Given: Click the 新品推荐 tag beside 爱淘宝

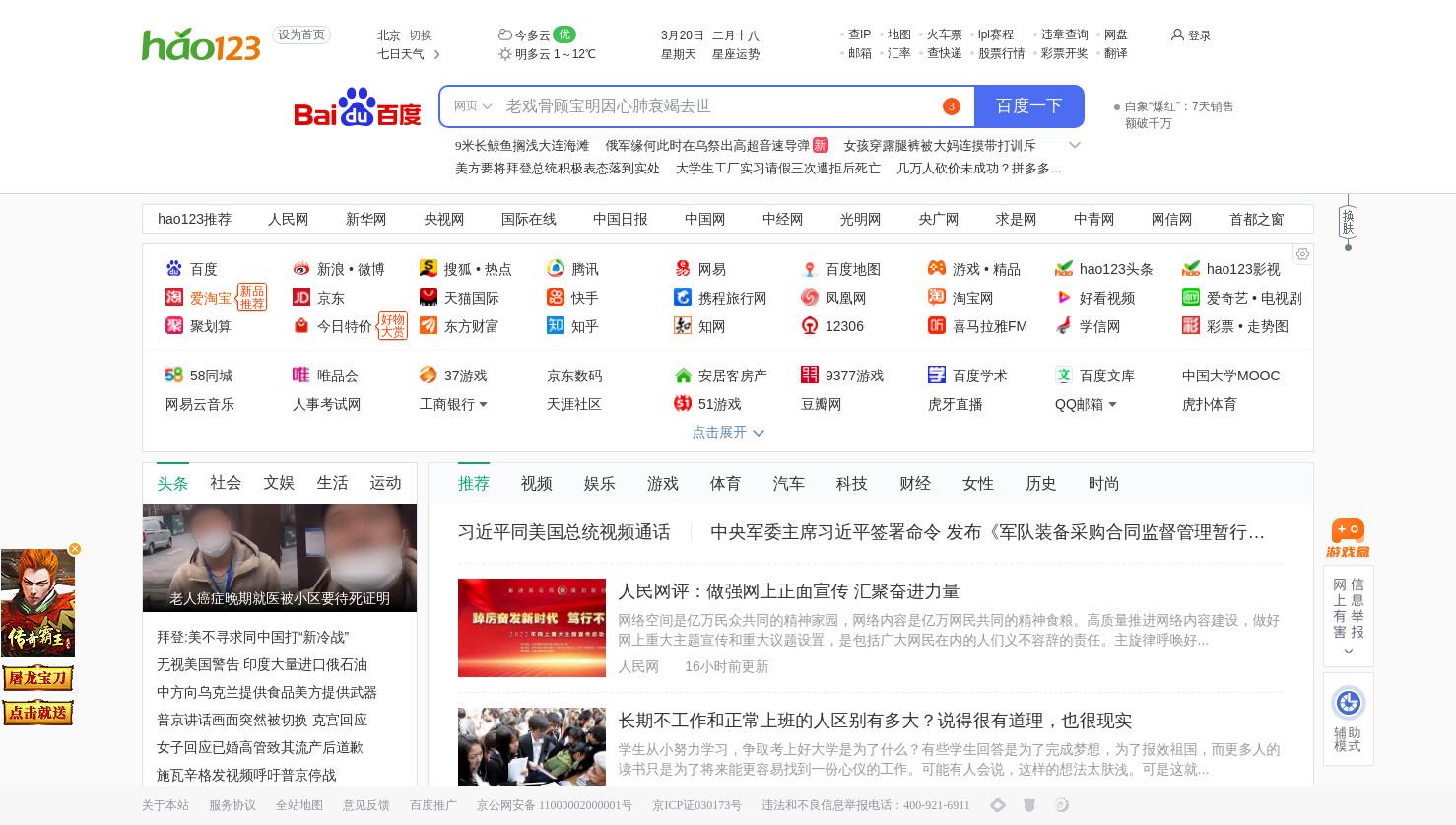Looking at the screenshot, I should pos(252,298).
